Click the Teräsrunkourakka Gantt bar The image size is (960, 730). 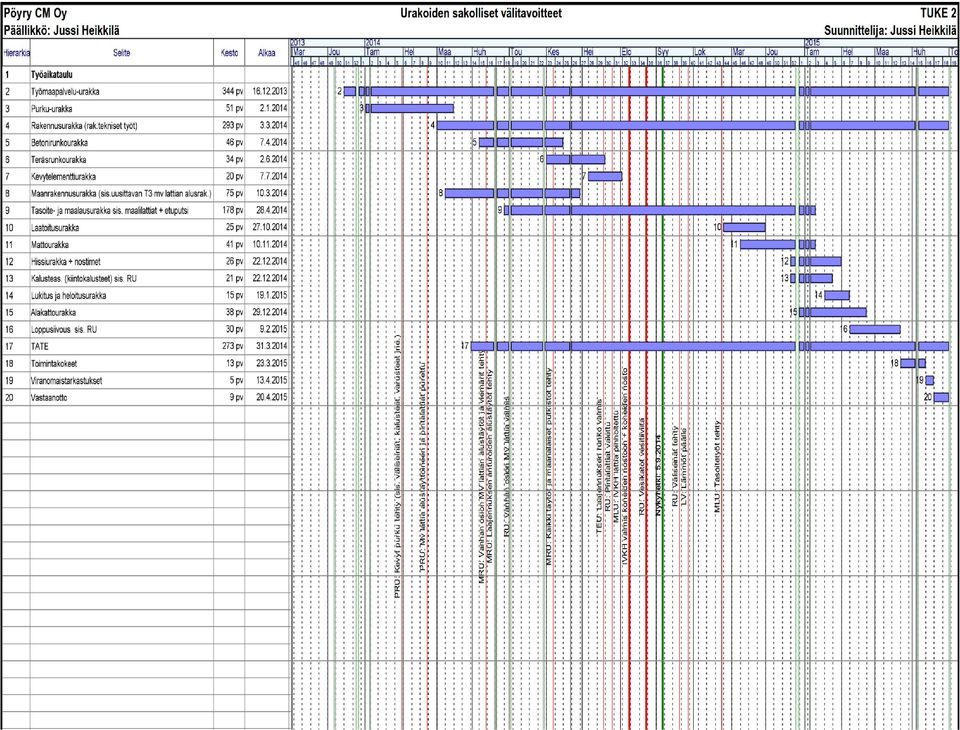click(x=576, y=159)
